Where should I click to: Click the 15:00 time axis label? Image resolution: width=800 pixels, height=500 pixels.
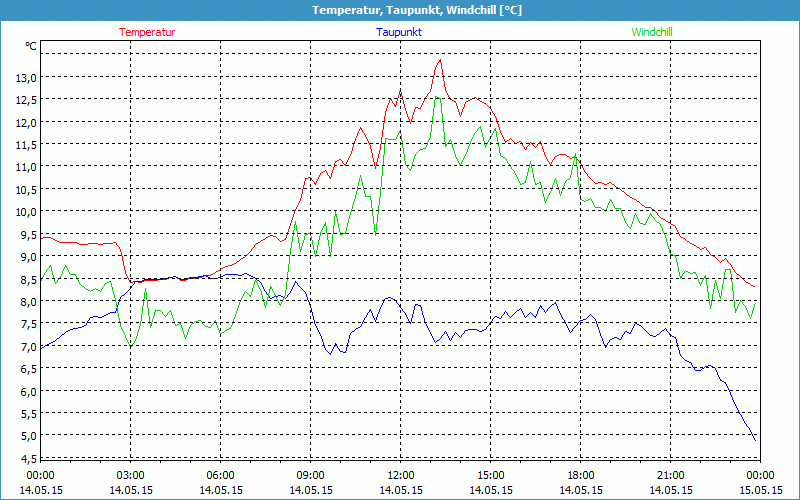point(491,475)
